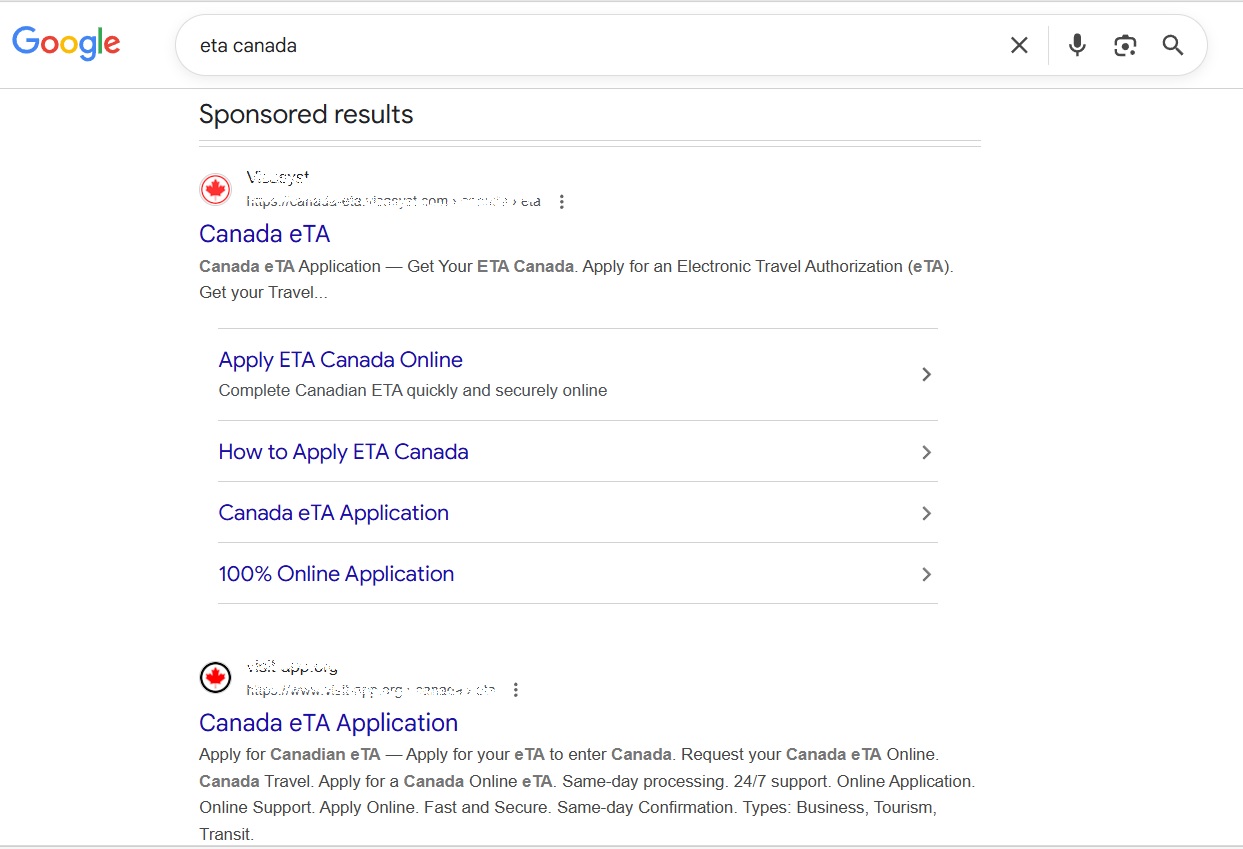Image resolution: width=1243 pixels, height=849 pixels.
Task: Start voice search with microphone icon
Action: pos(1077,45)
